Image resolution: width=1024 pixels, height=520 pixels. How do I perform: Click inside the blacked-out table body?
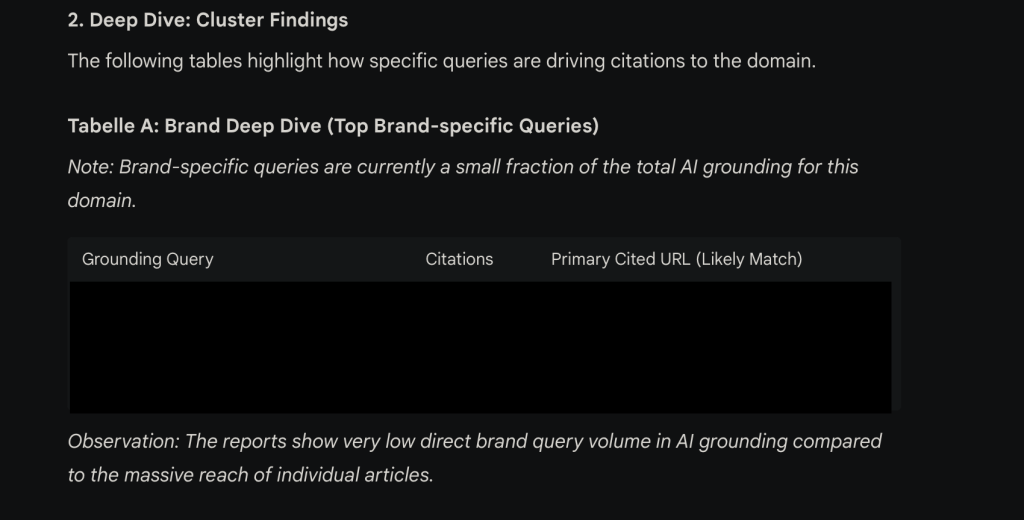point(480,346)
